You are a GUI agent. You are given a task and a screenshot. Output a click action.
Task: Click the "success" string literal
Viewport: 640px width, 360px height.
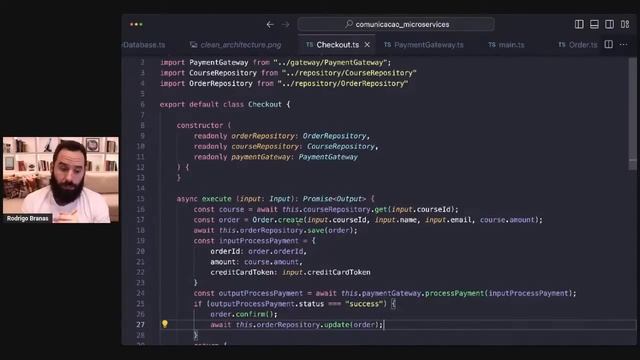point(364,304)
